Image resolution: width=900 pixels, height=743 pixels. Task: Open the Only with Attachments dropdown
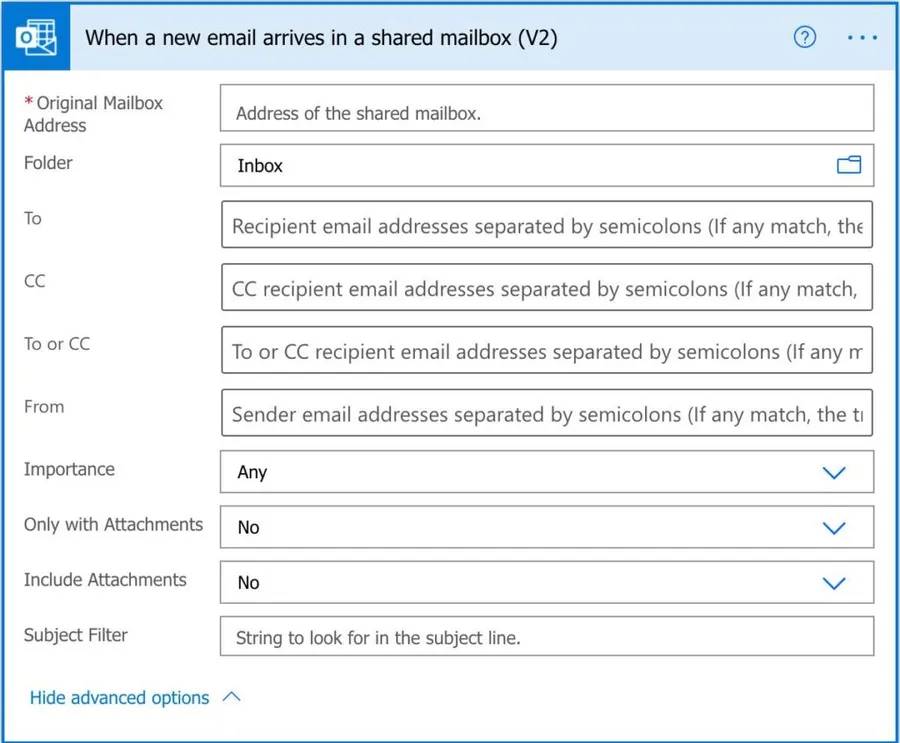point(833,527)
